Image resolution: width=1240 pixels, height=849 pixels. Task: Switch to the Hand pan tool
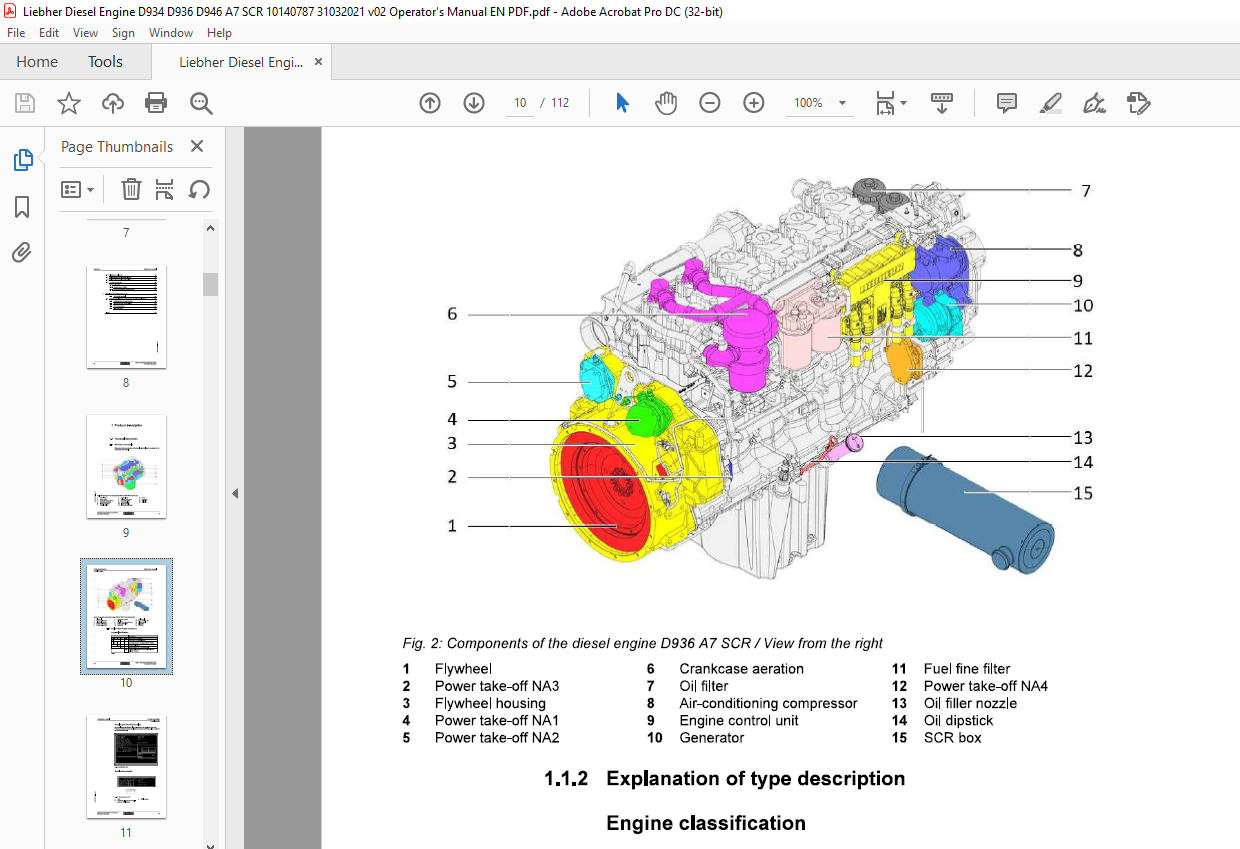[x=666, y=103]
